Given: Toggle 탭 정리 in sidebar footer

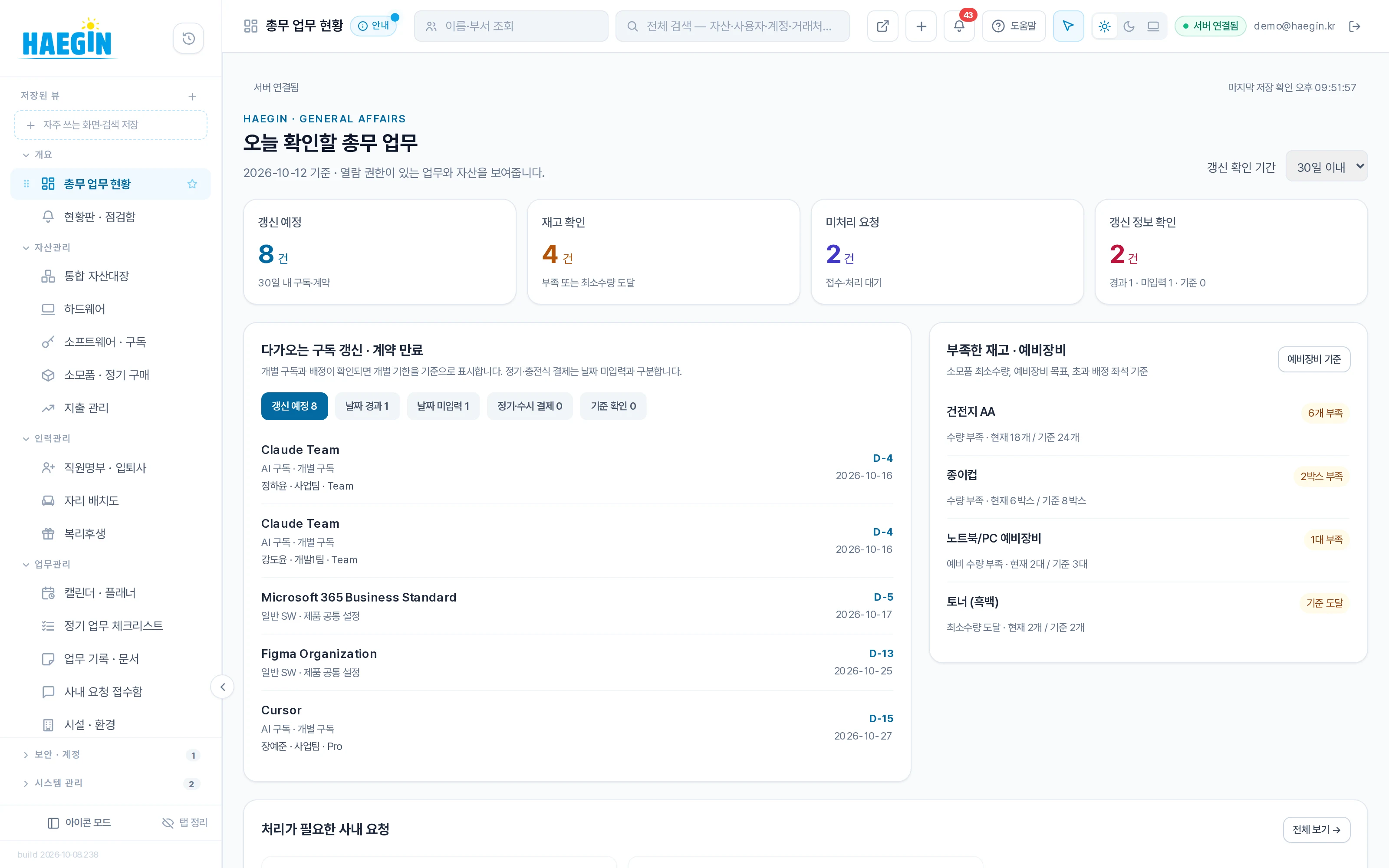Looking at the screenshot, I should pos(185,823).
